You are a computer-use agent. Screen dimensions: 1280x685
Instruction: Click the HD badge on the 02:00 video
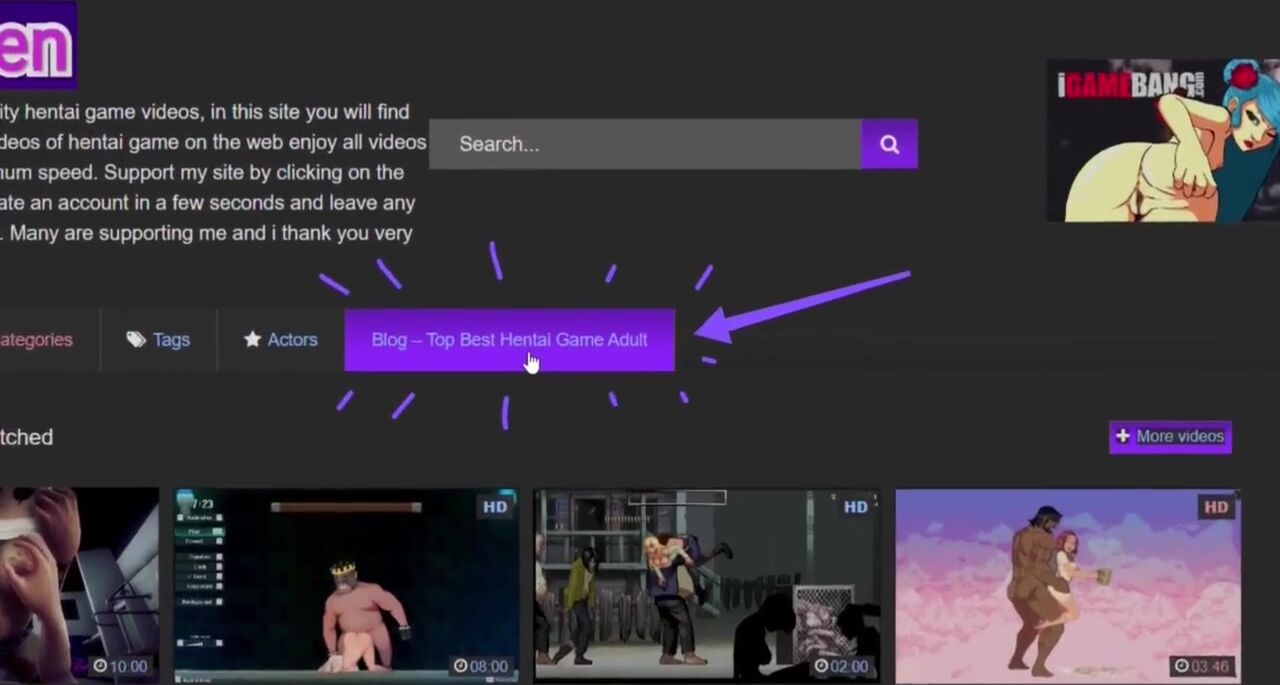(855, 507)
